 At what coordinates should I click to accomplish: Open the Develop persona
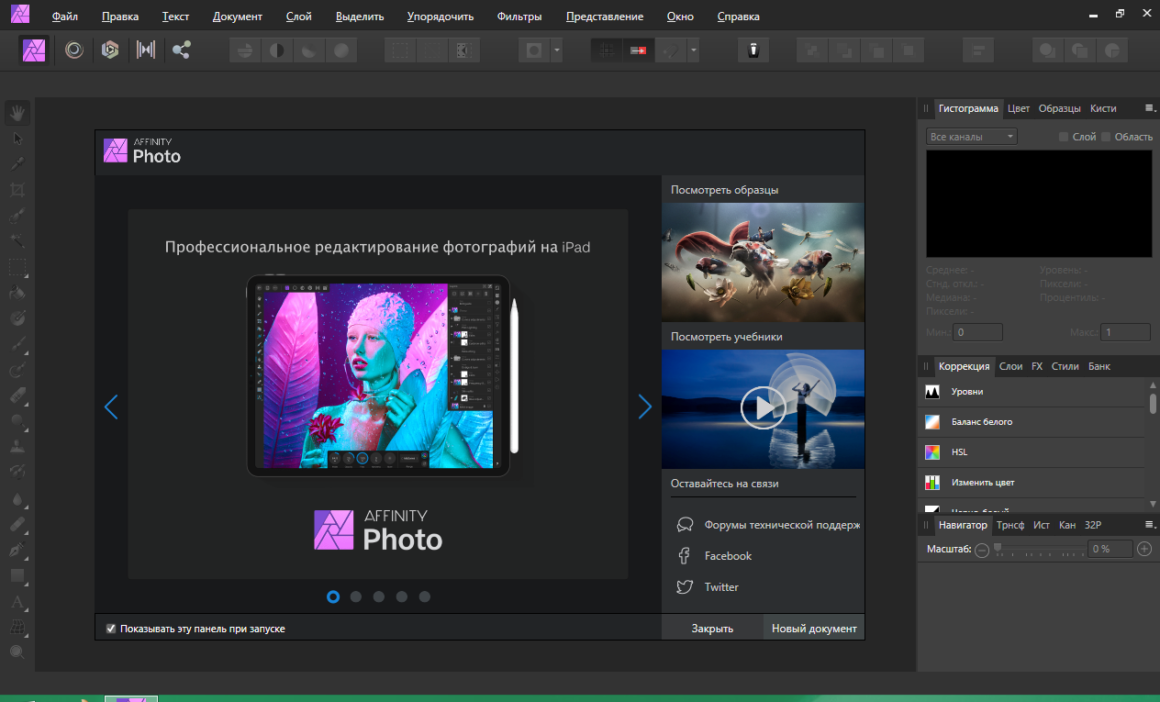point(109,49)
